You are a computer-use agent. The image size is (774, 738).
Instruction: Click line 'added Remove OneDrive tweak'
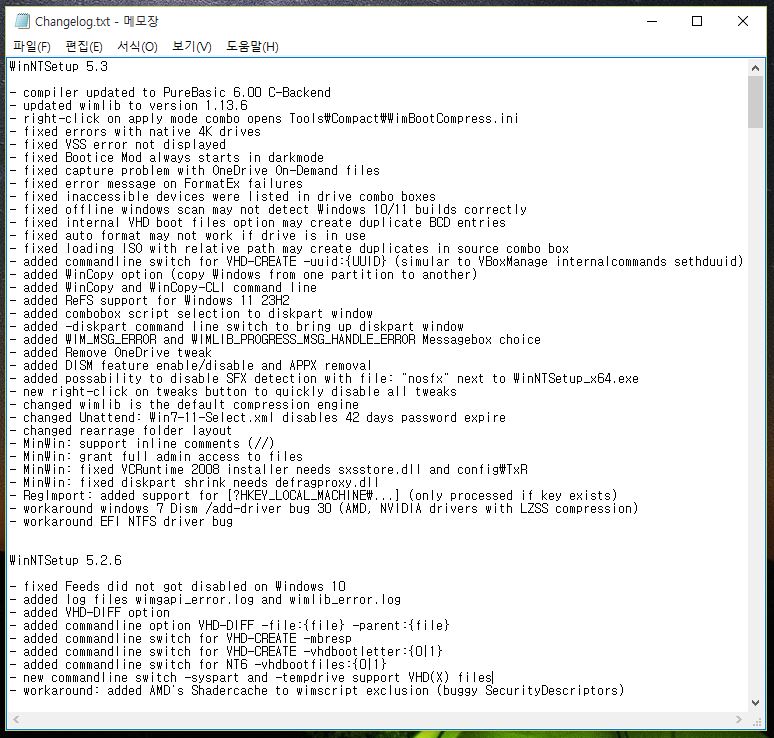click(111, 352)
